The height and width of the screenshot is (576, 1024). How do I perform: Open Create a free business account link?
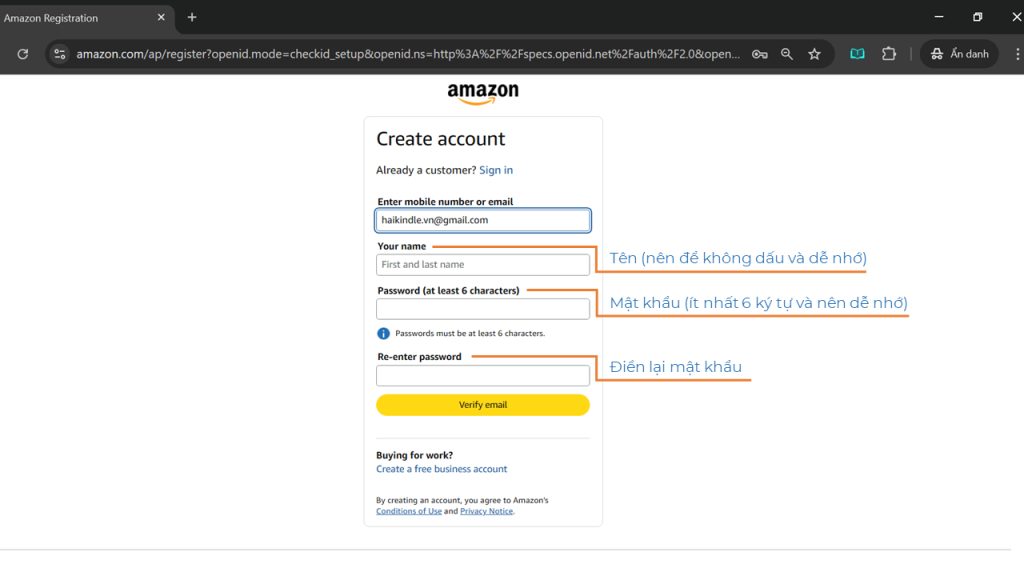(441, 469)
